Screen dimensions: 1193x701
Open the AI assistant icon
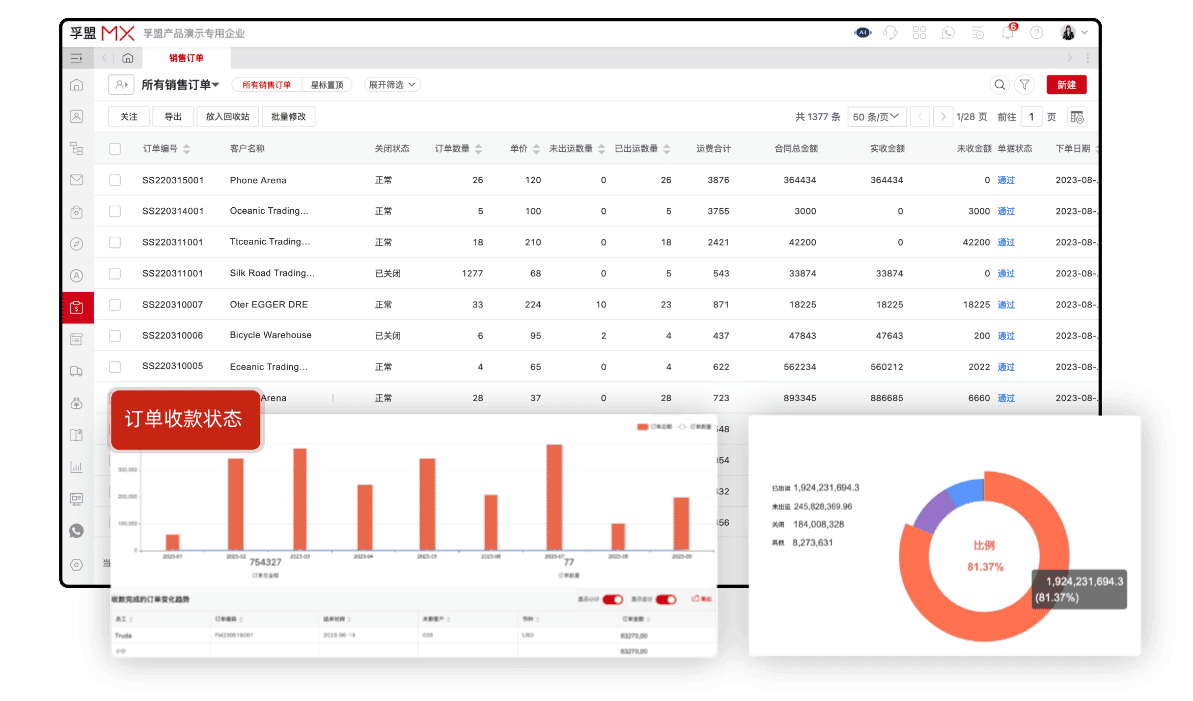(x=862, y=32)
